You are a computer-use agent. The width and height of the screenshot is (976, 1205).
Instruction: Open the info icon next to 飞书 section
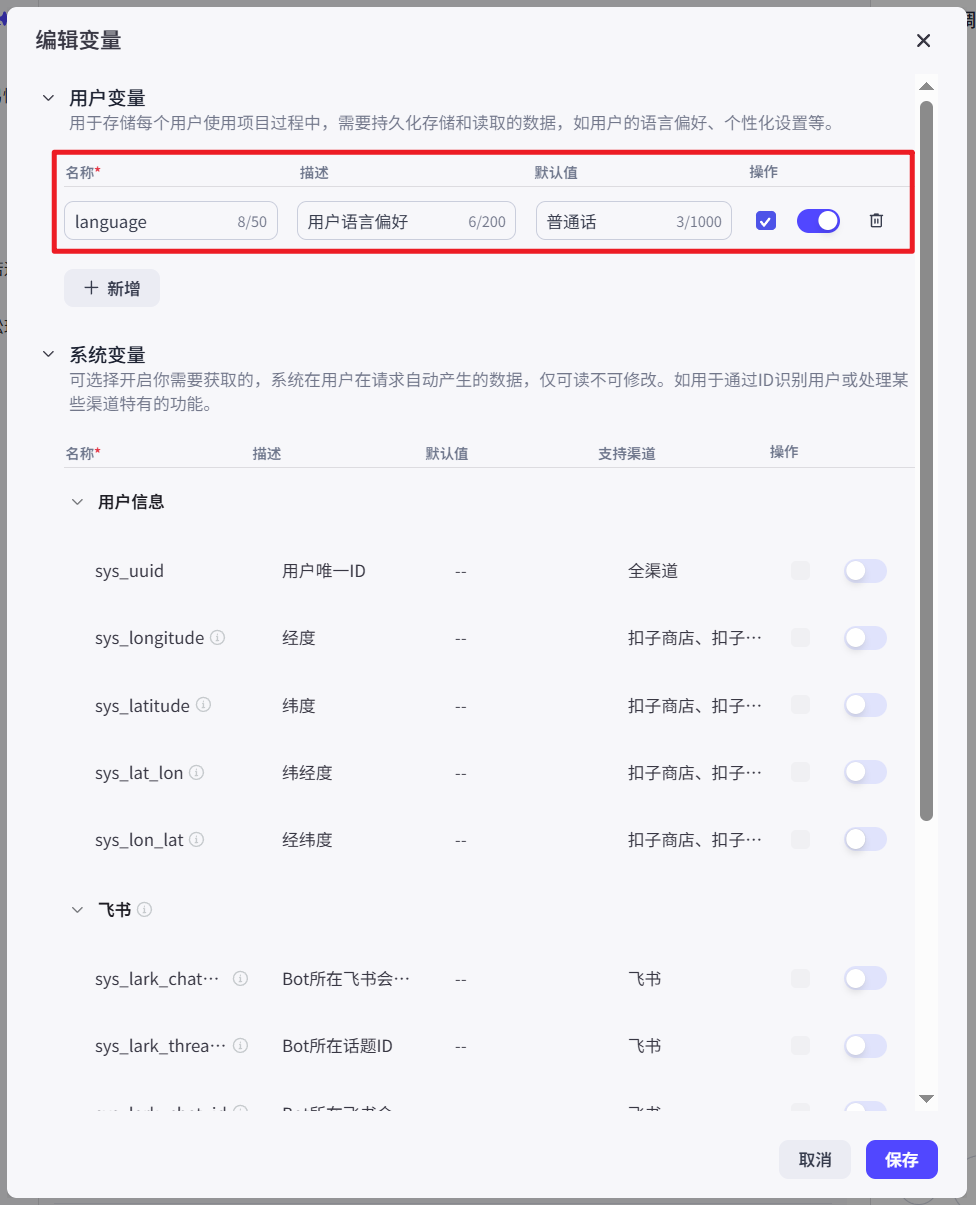[x=143, y=909]
